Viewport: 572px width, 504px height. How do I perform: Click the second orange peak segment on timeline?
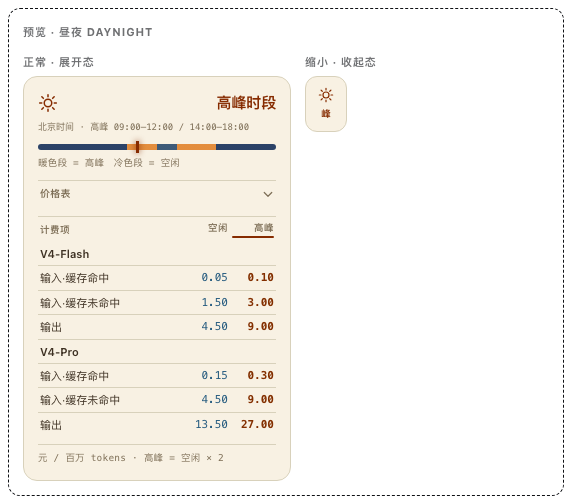click(196, 147)
